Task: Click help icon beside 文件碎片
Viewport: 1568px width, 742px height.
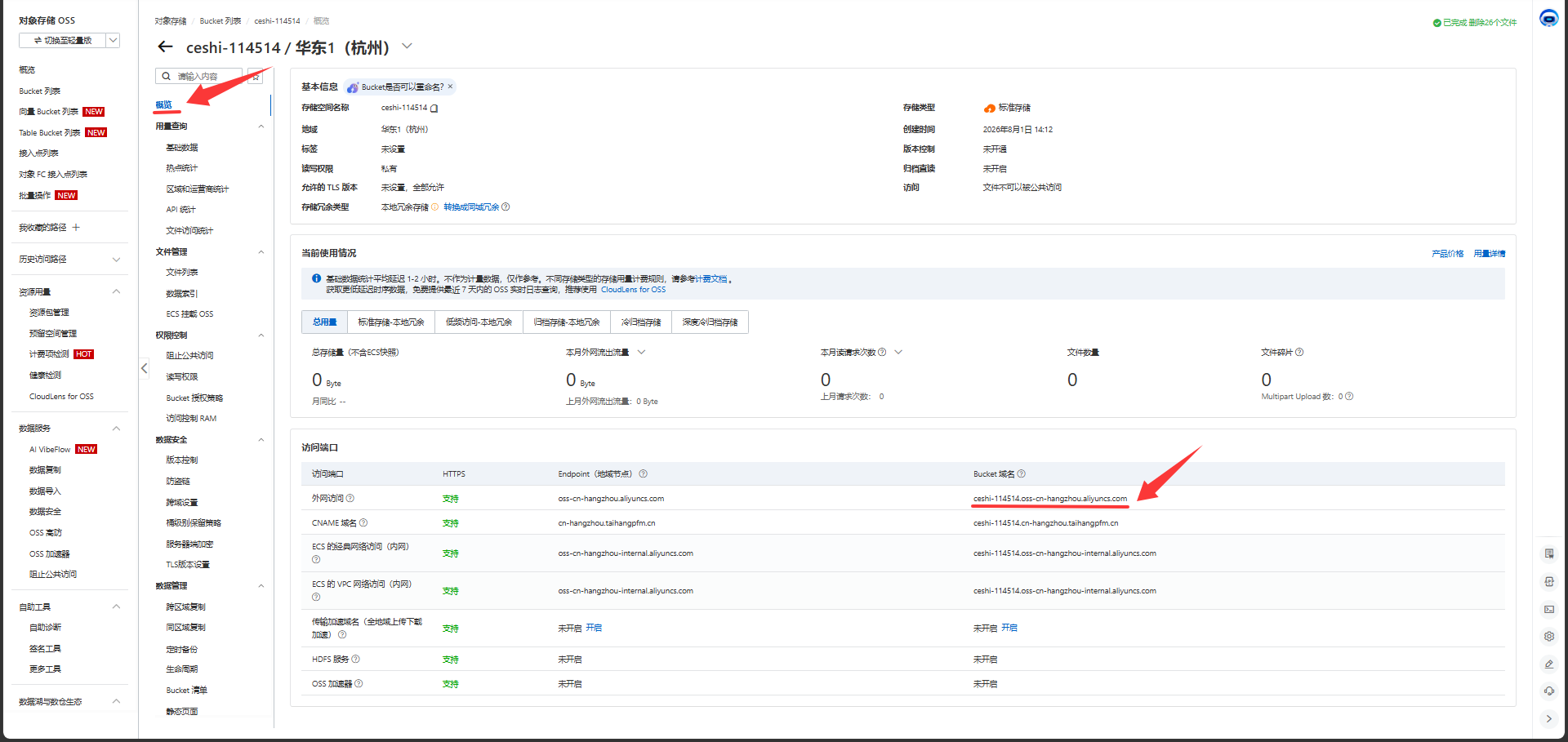Action: coord(1299,353)
